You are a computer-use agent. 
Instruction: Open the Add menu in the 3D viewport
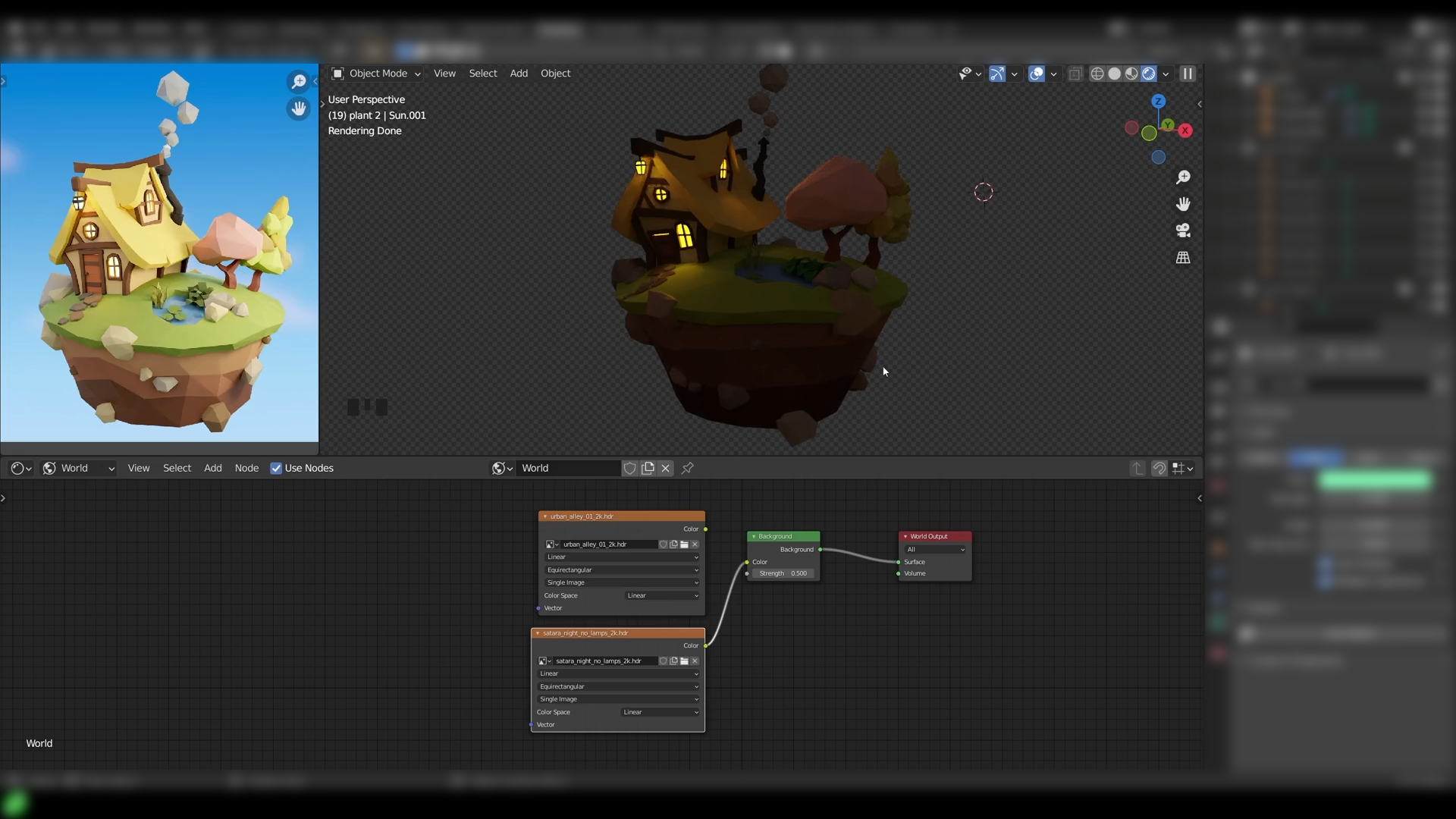click(518, 73)
